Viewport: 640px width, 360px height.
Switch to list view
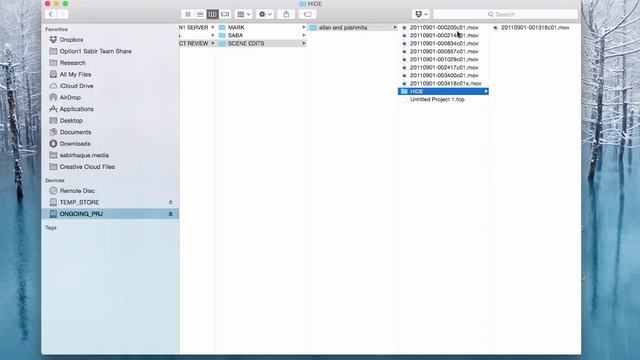[200, 14]
